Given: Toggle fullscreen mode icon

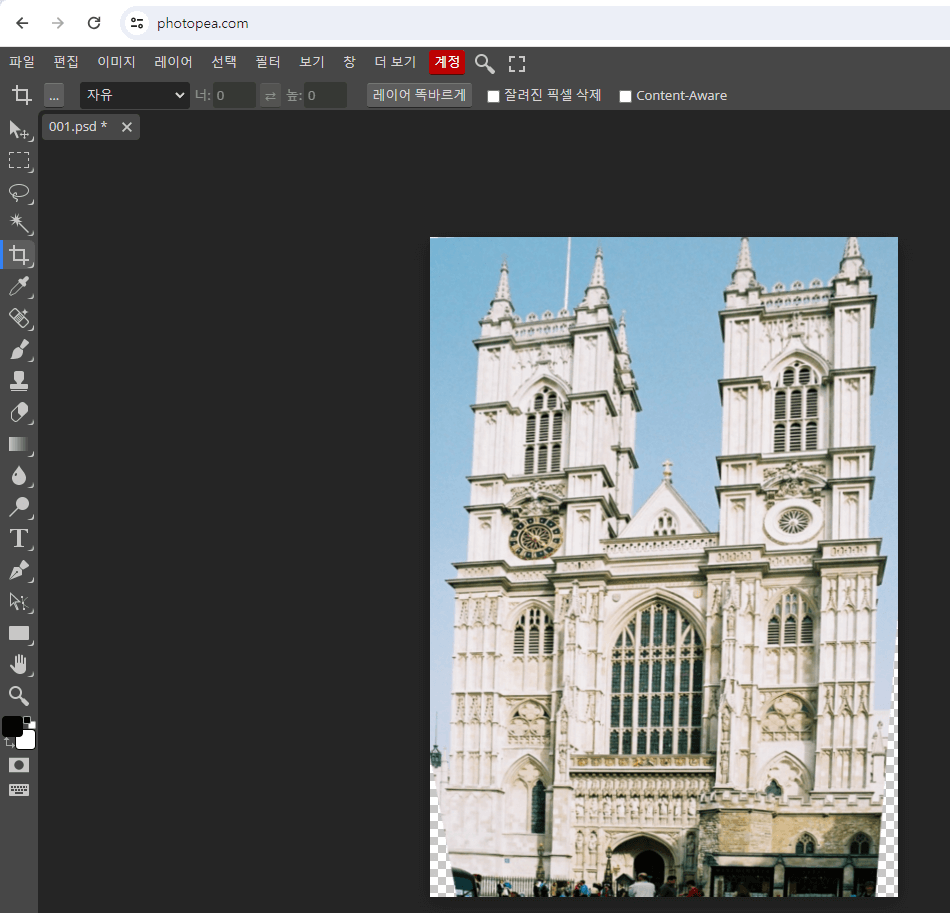Looking at the screenshot, I should pos(517,64).
